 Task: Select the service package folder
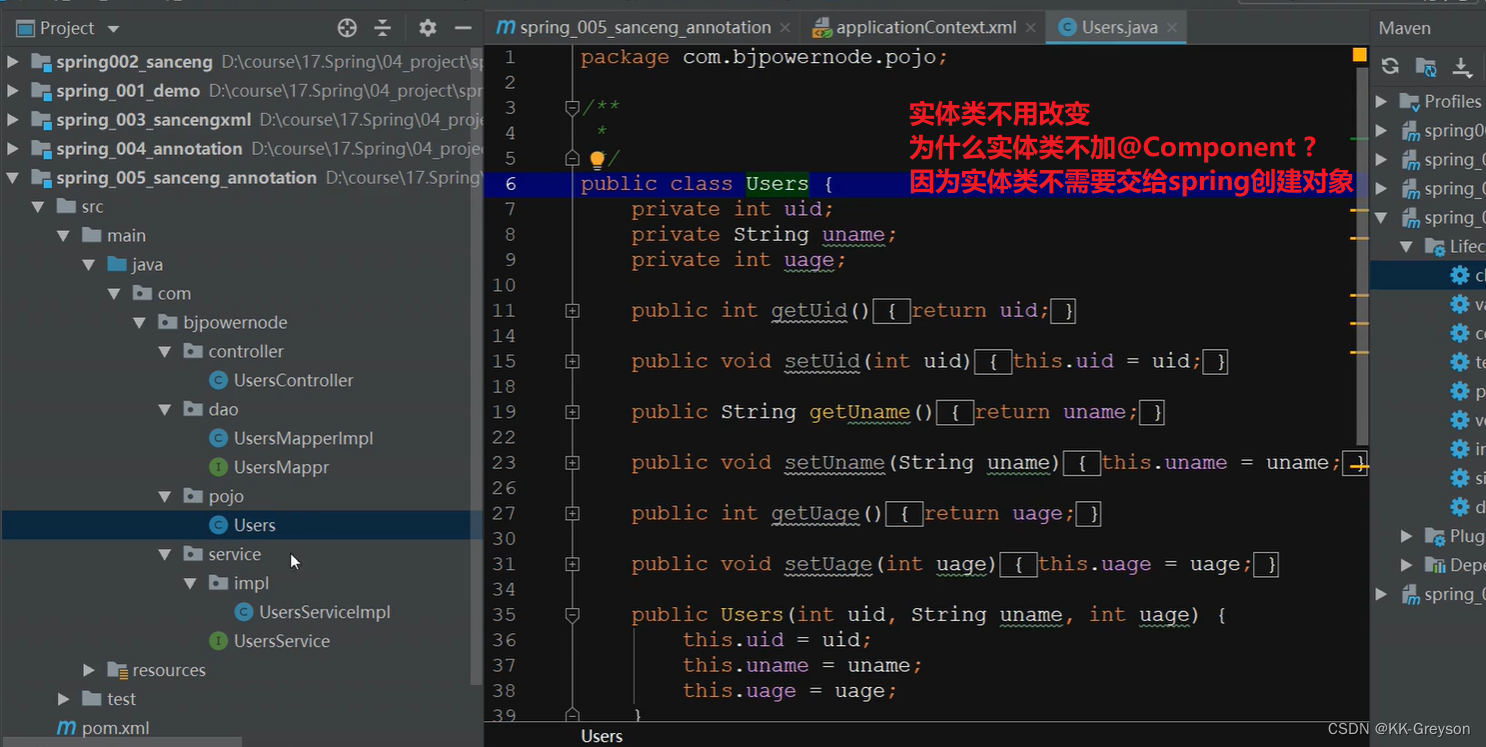[234, 555]
